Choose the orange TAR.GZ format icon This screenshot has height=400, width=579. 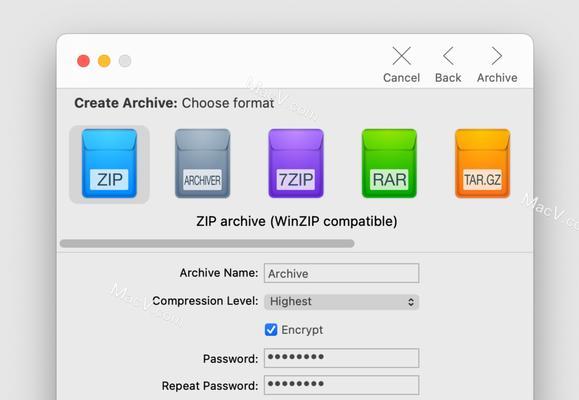pyautogui.click(x=482, y=164)
